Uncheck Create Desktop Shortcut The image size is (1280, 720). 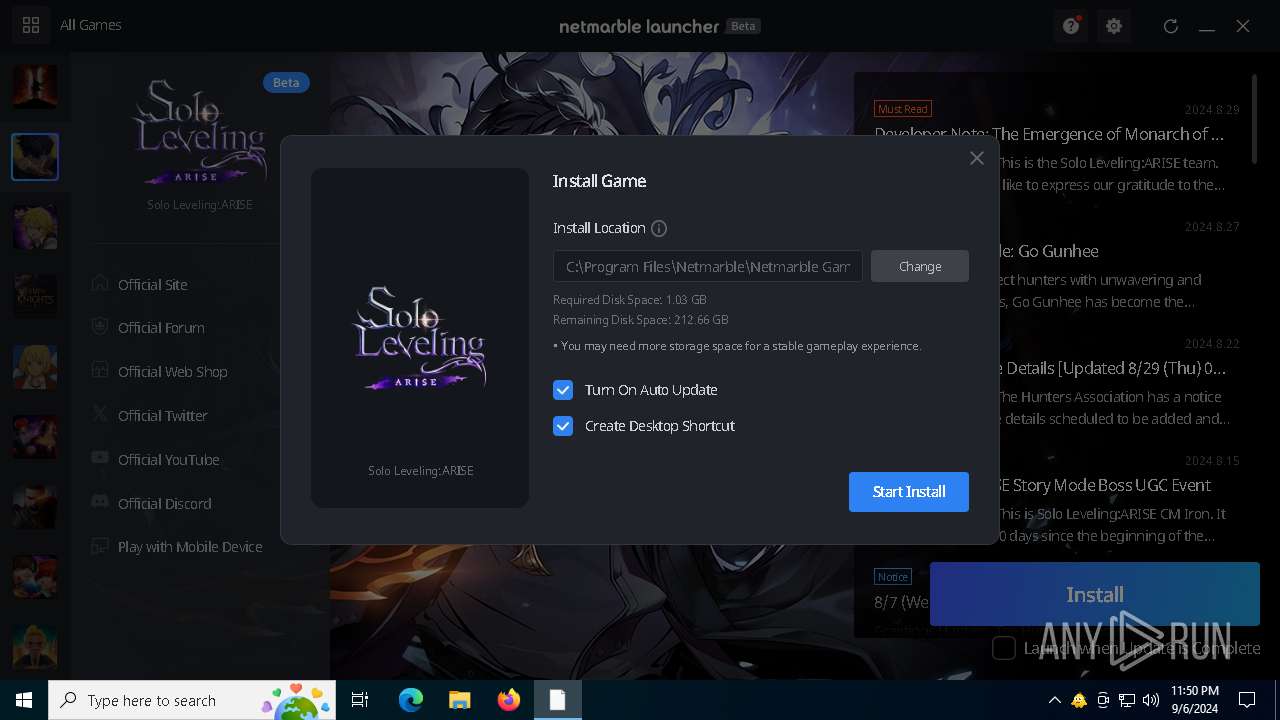point(563,426)
